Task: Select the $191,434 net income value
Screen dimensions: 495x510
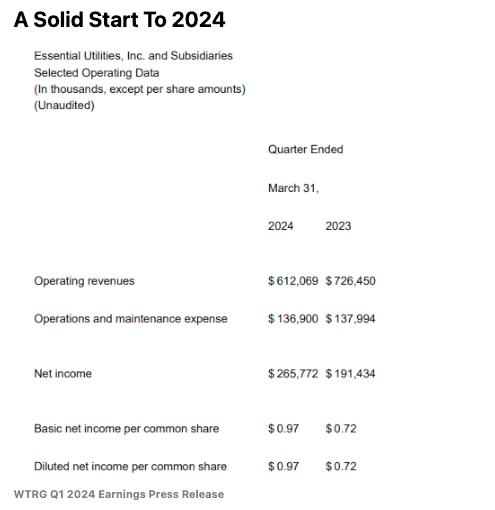Action: tap(351, 373)
